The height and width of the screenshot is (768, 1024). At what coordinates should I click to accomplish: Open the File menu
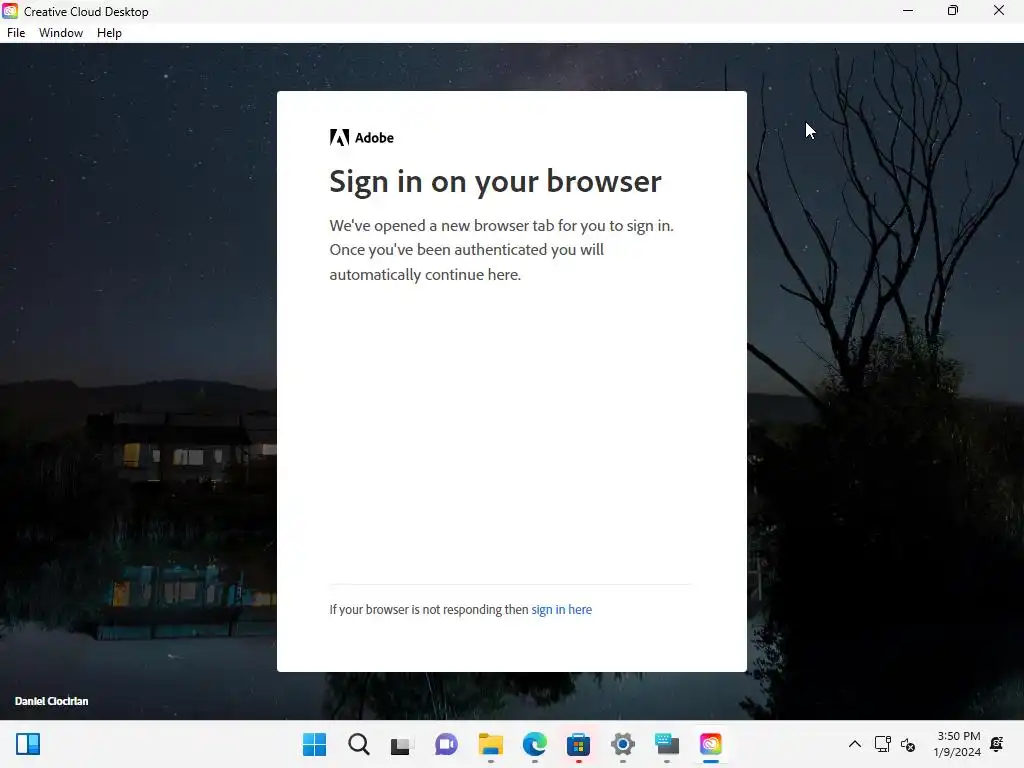pyautogui.click(x=16, y=33)
